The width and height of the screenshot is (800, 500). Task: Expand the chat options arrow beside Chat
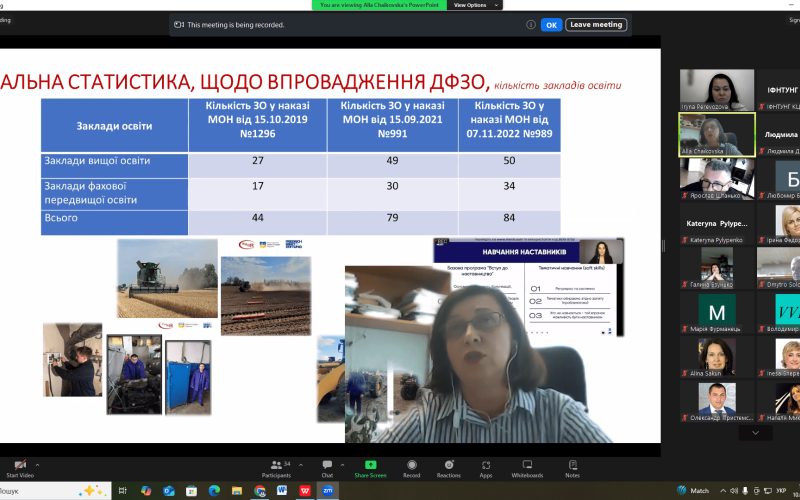[342, 465]
